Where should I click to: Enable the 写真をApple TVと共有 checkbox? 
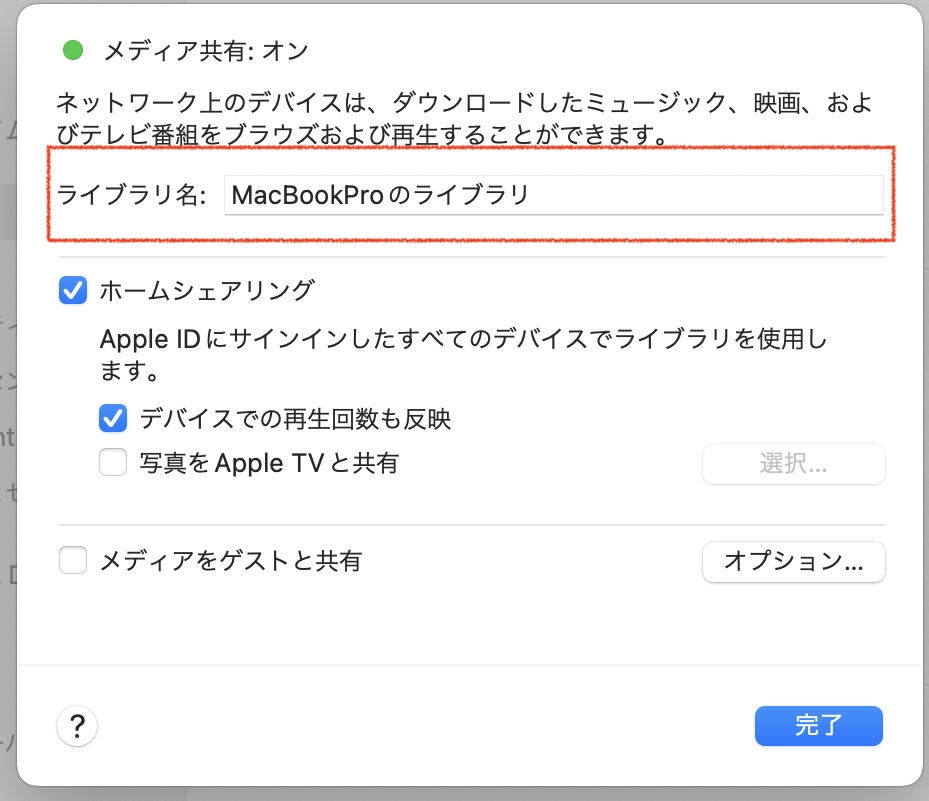point(113,463)
